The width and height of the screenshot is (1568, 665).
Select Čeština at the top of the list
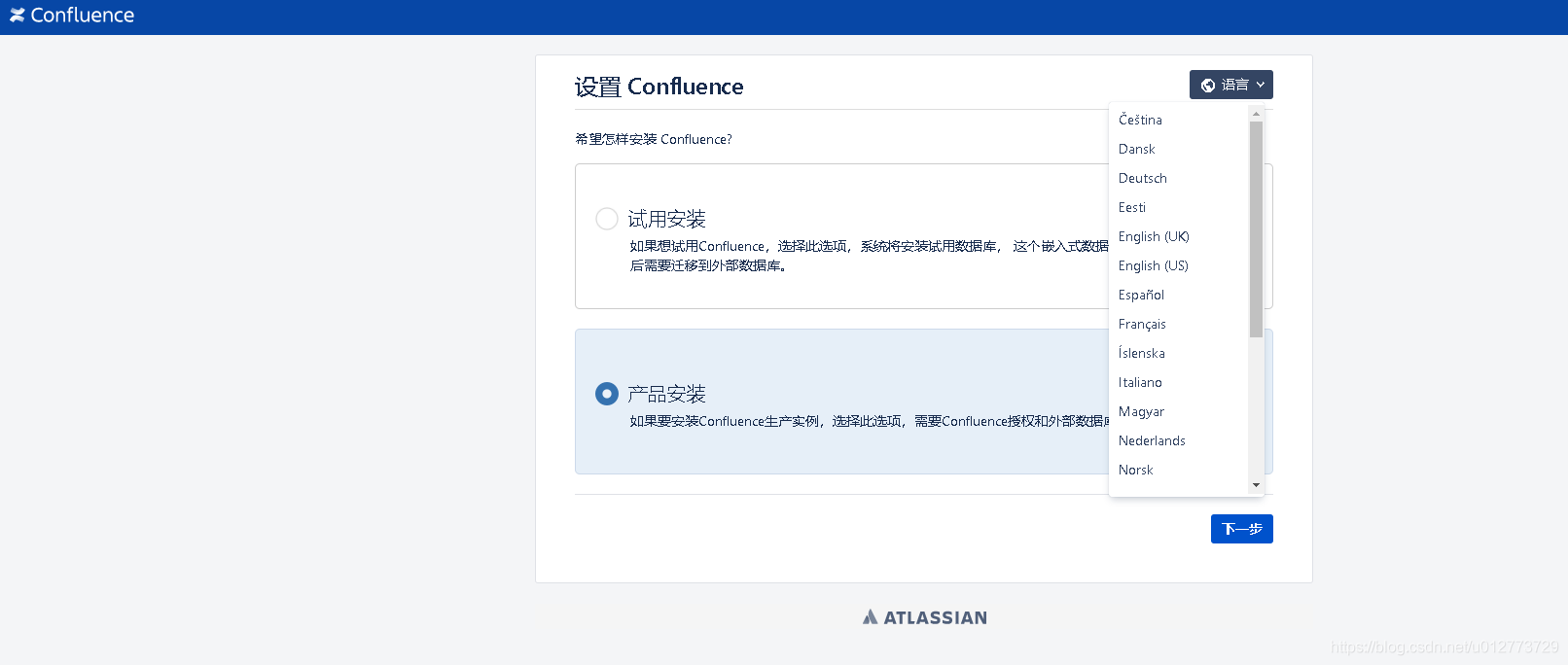(x=1140, y=120)
